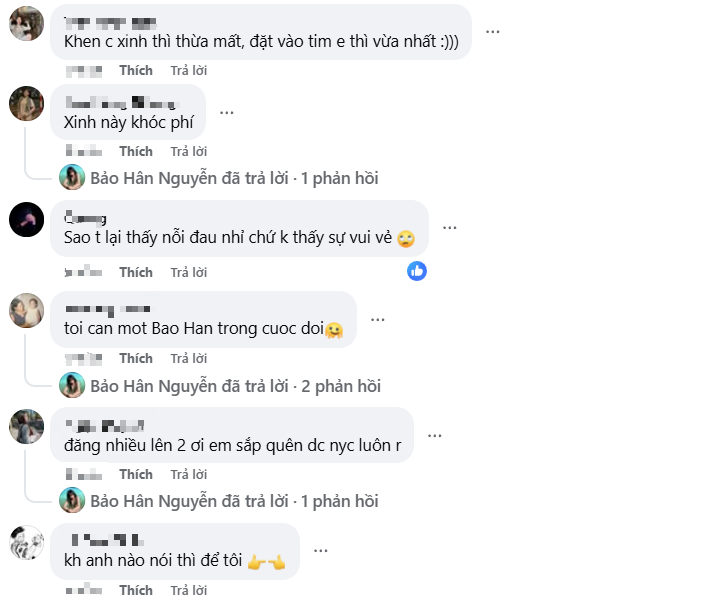The height and width of the screenshot is (600, 717).
Task: Like the "Khen c xinh" comment
Action: tap(136, 70)
